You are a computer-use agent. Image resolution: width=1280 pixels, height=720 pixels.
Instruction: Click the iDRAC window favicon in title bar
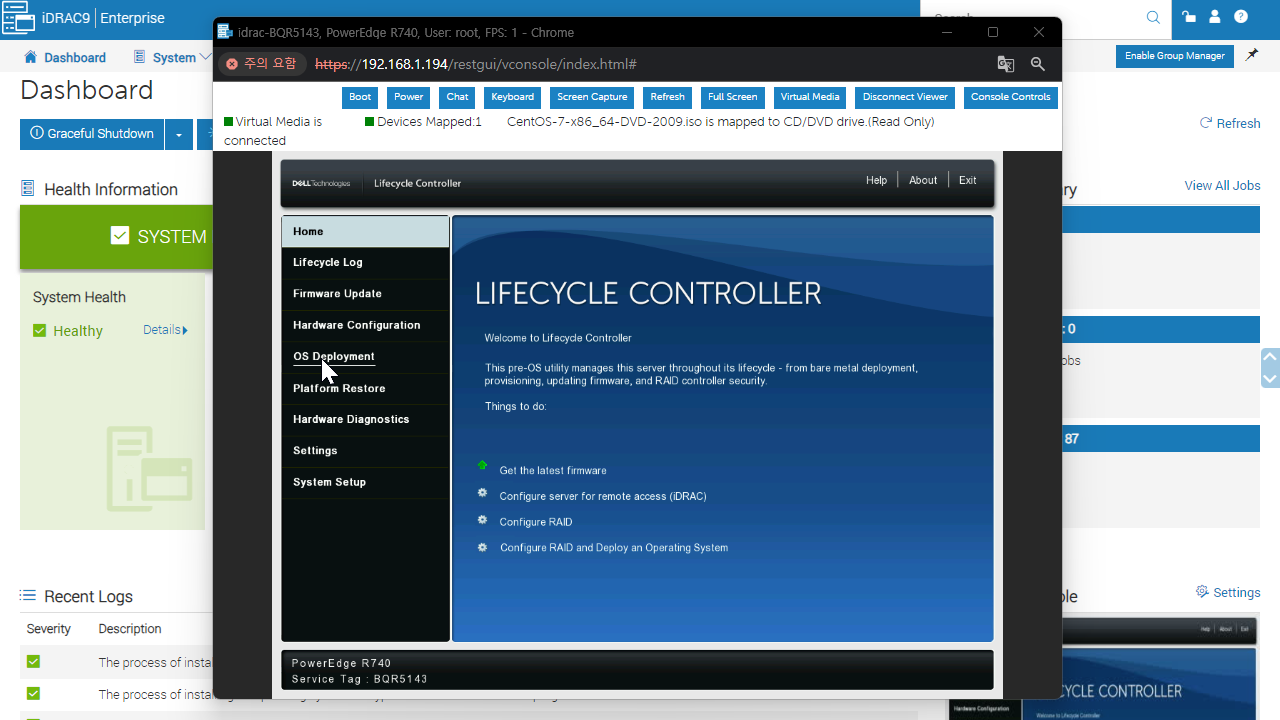tap(226, 32)
